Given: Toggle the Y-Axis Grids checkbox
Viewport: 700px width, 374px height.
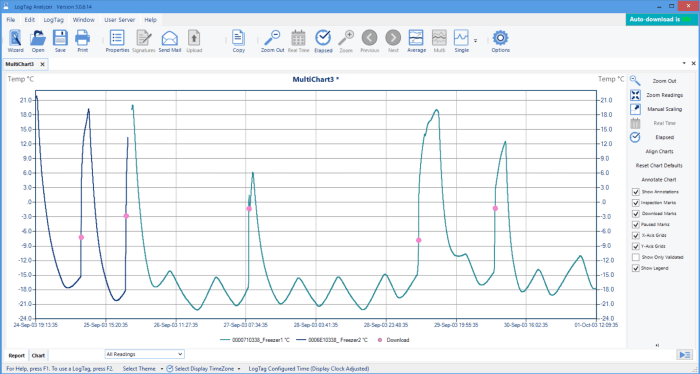Looking at the screenshot, I should coord(636,246).
